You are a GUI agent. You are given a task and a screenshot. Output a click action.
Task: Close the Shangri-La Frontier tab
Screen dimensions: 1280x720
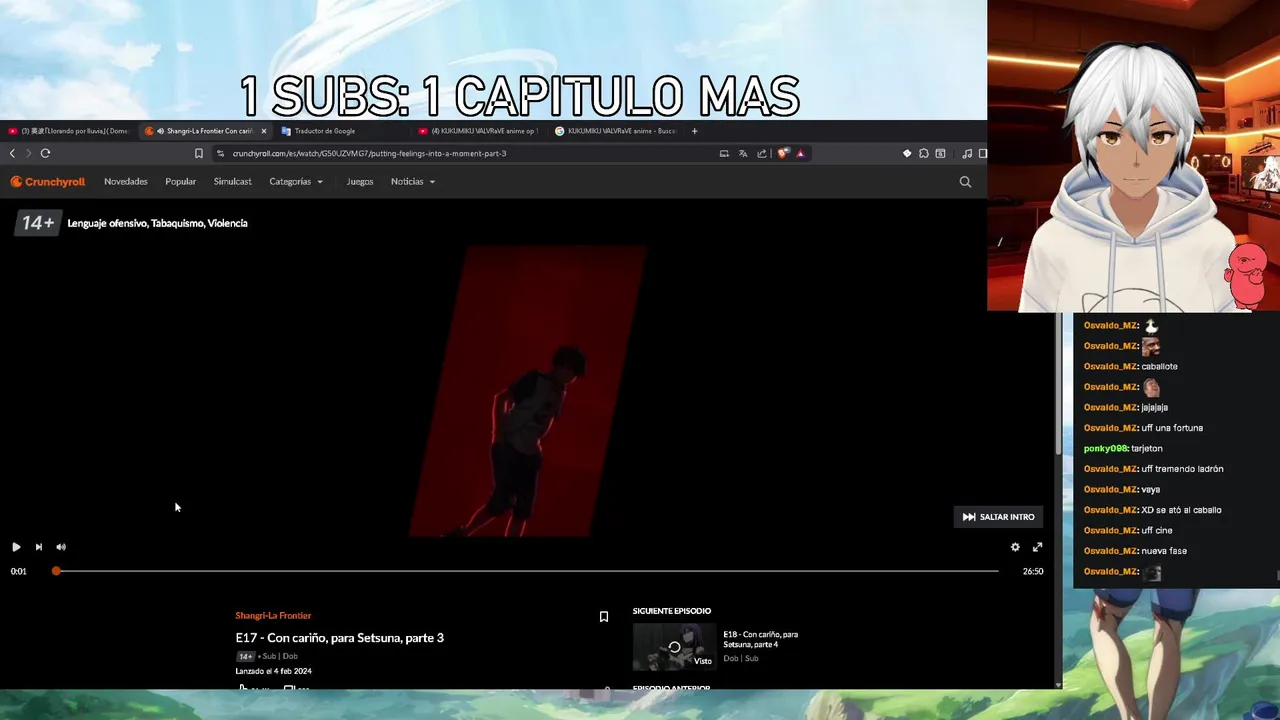[x=264, y=131]
